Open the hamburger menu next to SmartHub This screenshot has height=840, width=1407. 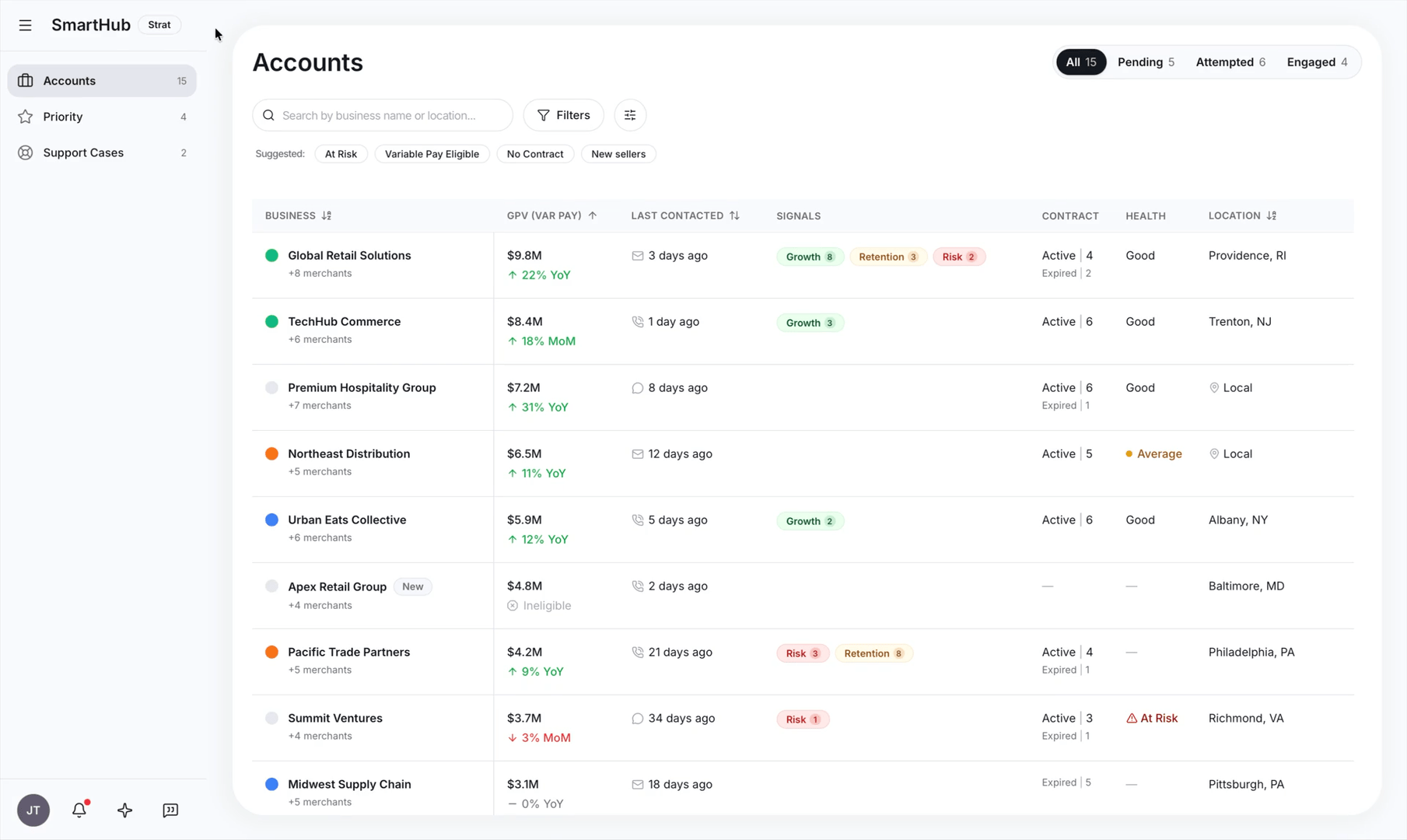pyautogui.click(x=25, y=25)
